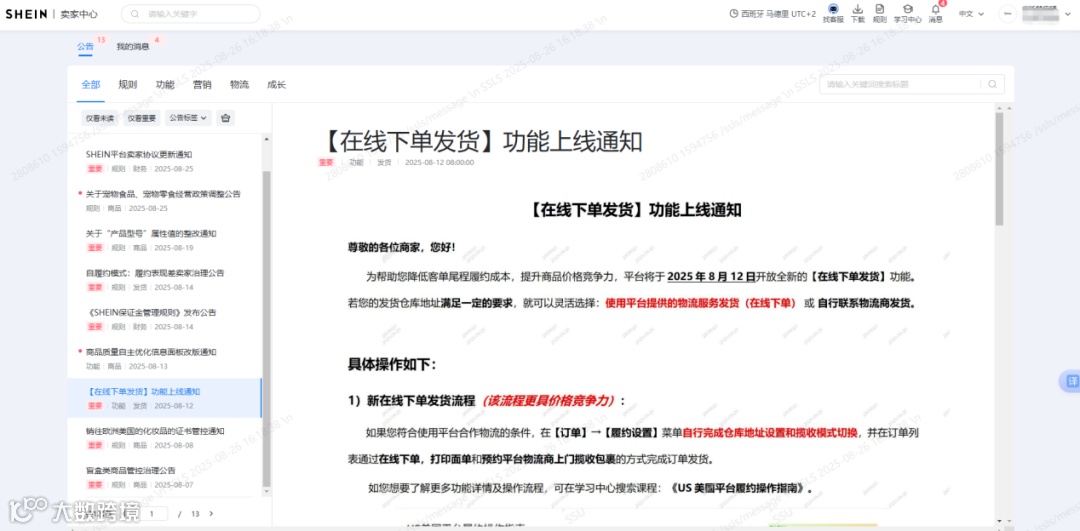Toggle 仅看未读 unread-only filter
This screenshot has width=1080, height=531.
pyautogui.click(x=100, y=118)
